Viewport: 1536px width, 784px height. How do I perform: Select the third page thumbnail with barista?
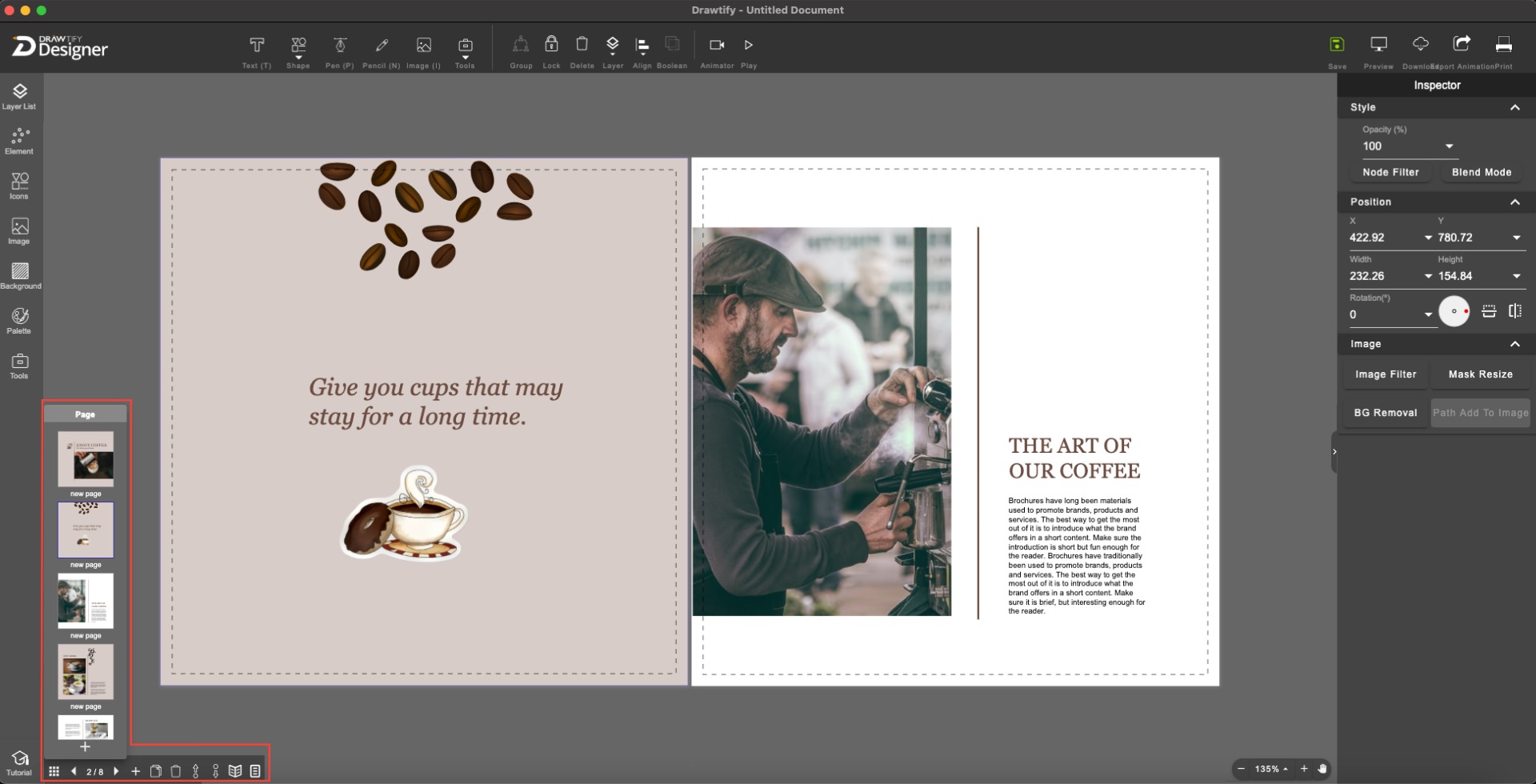click(86, 601)
